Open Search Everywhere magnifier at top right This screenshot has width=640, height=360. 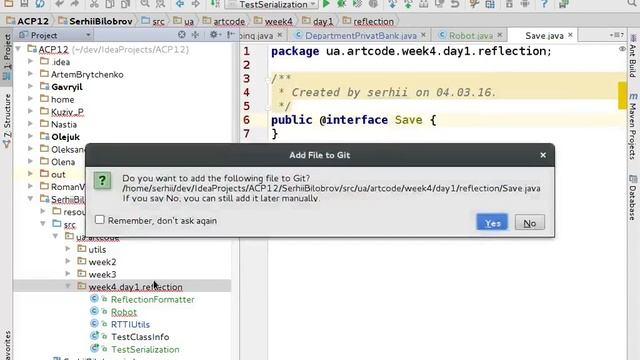point(632,4)
